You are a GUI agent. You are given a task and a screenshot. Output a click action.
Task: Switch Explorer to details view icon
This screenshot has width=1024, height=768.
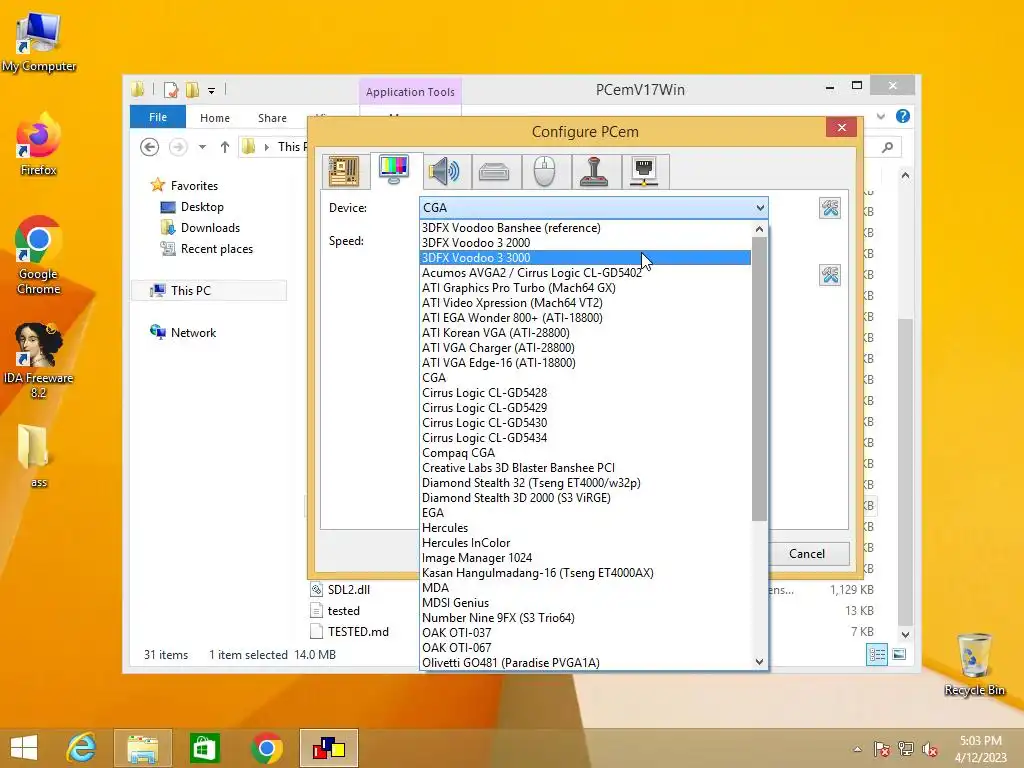coord(877,654)
